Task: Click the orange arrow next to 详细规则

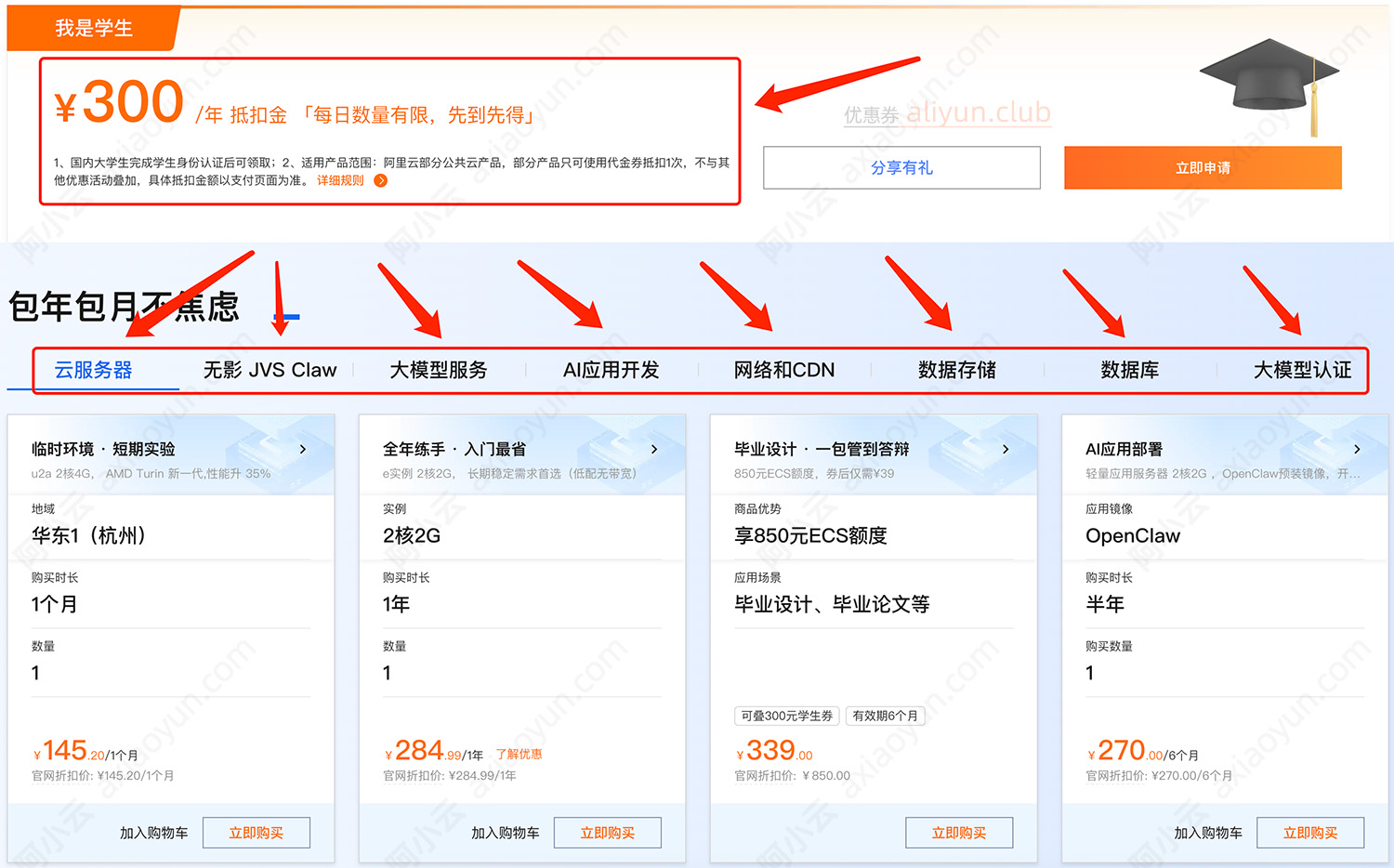Action: click(380, 180)
